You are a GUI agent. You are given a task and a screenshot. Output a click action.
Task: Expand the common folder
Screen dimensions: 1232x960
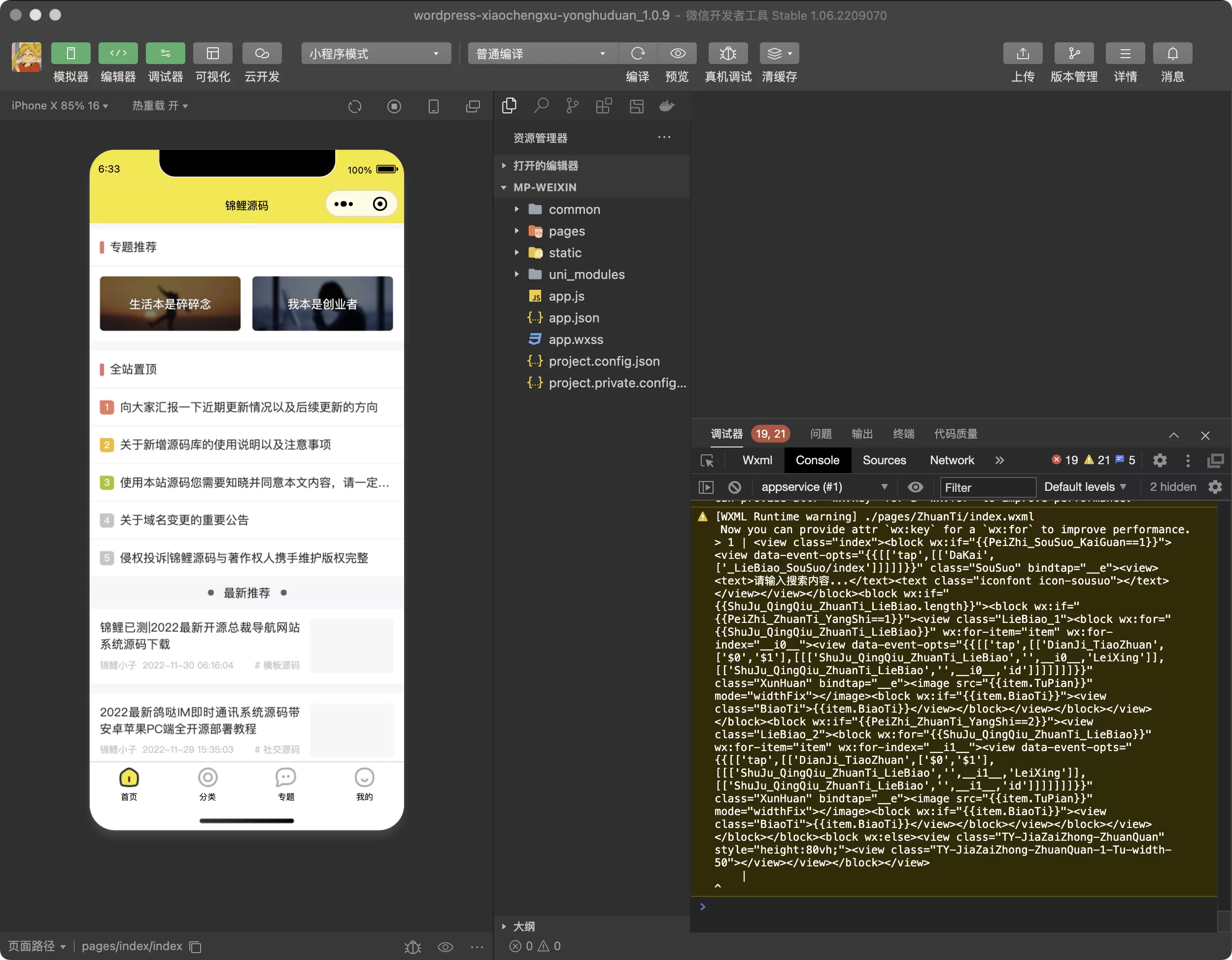(x=592, y=209)
